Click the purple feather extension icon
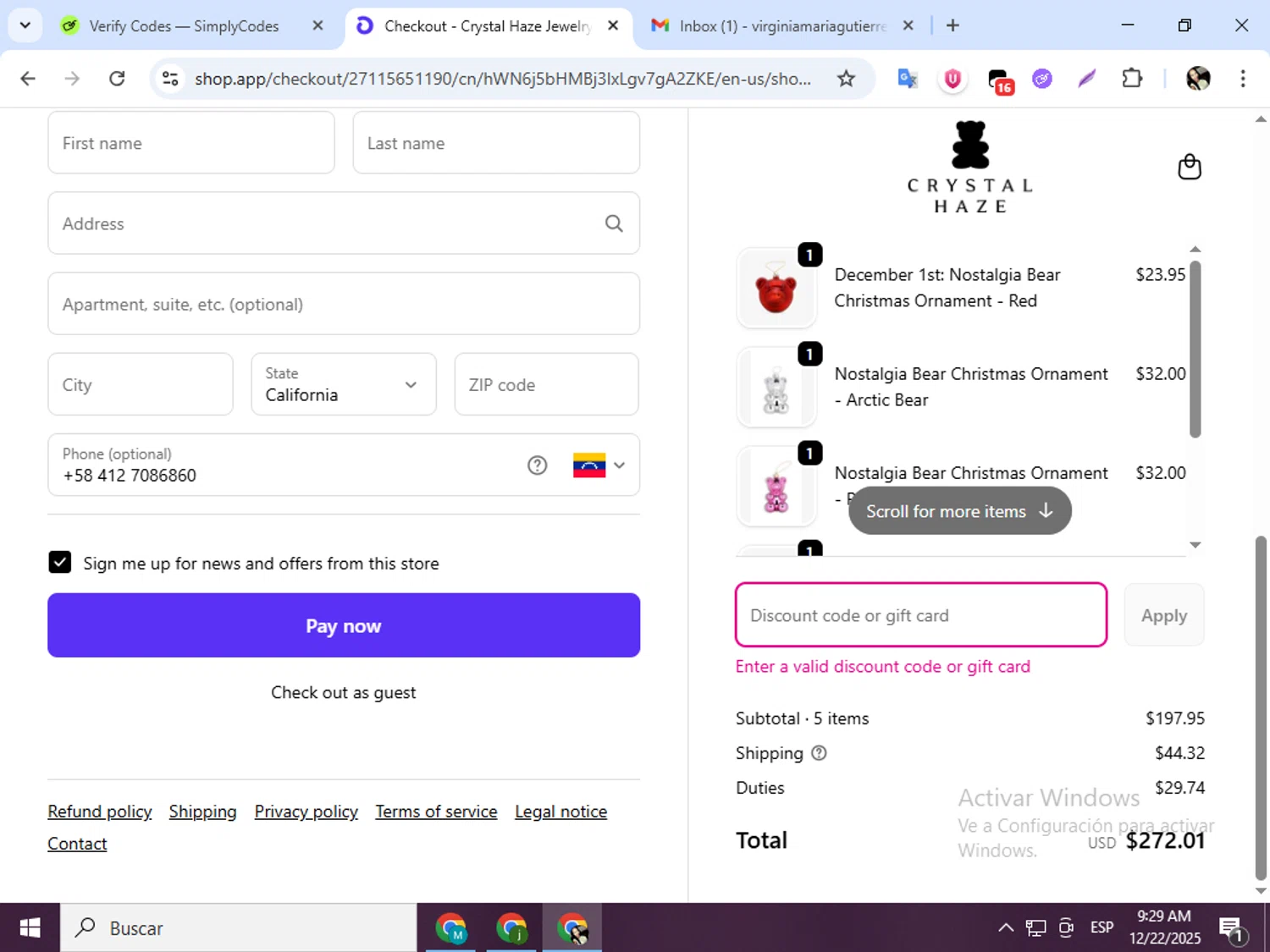The height and width of the screenshot is (952, 1270). (x=1087, y=79)
